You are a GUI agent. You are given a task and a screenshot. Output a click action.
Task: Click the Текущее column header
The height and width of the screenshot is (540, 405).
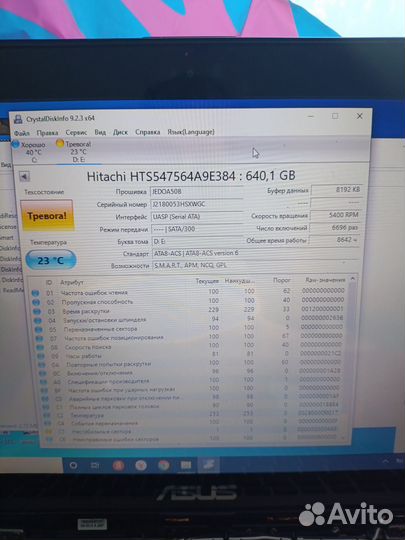tap(207, 281)
